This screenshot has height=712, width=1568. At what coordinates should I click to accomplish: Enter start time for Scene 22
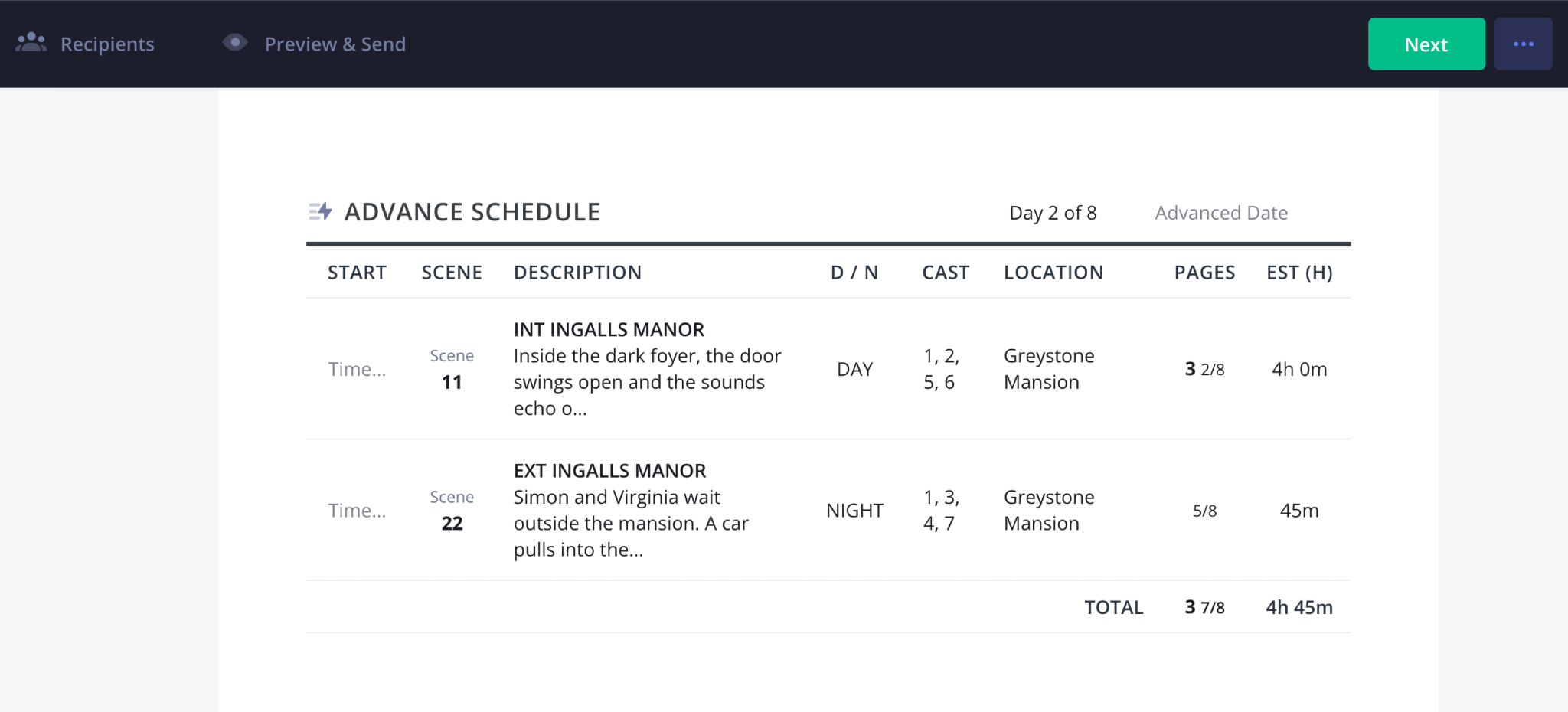(357, 511)
